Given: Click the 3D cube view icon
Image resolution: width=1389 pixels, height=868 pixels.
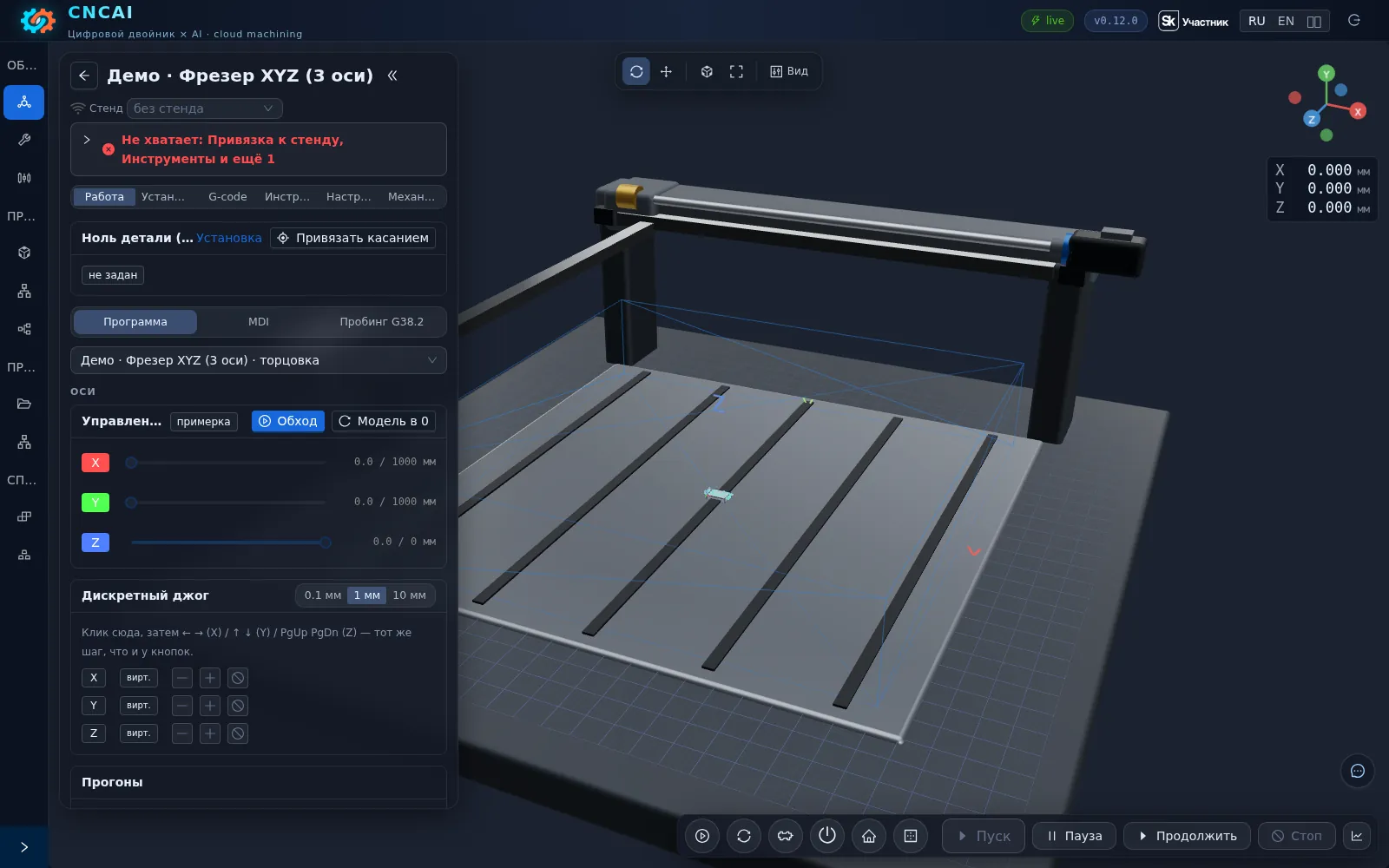Looking at the screenshot, I should coord(707,71).
